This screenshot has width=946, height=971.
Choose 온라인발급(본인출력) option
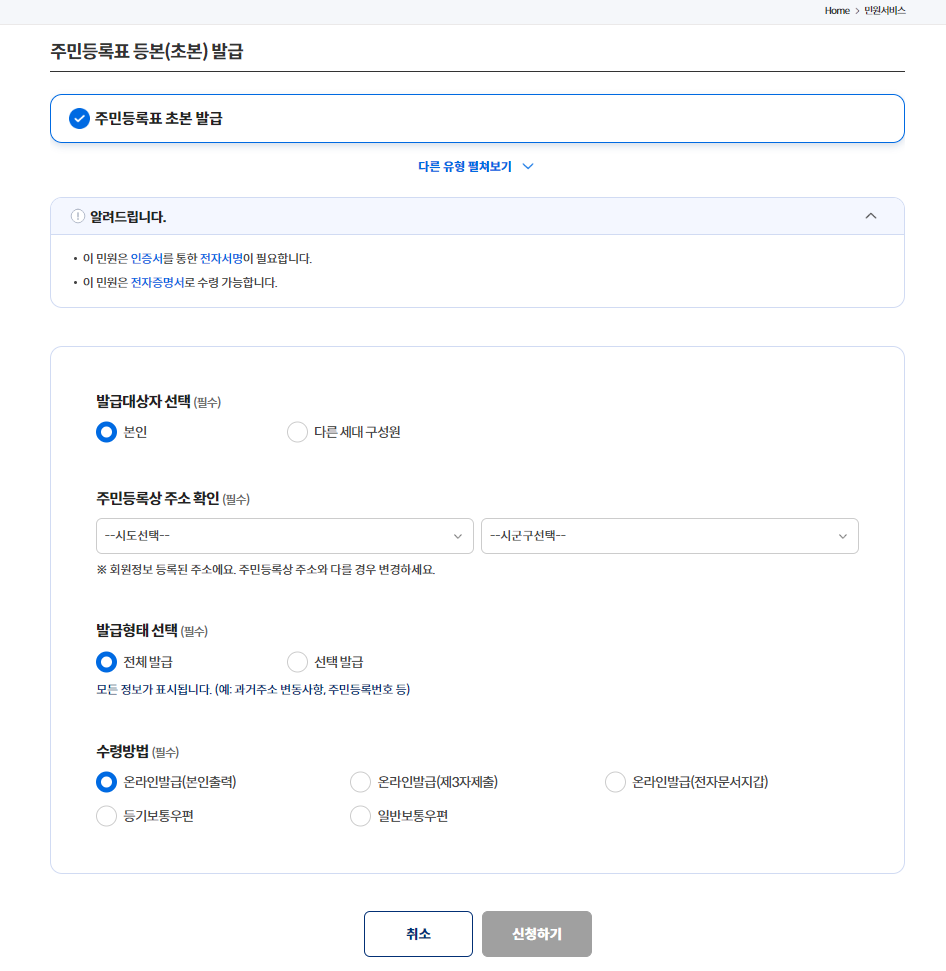coord(106,782)
